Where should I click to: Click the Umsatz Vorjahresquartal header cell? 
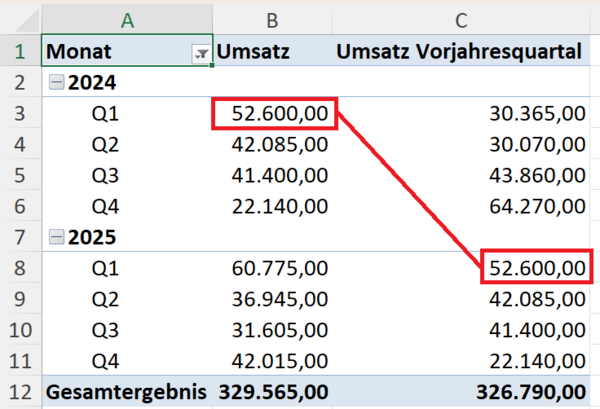(x=460, y=52)
